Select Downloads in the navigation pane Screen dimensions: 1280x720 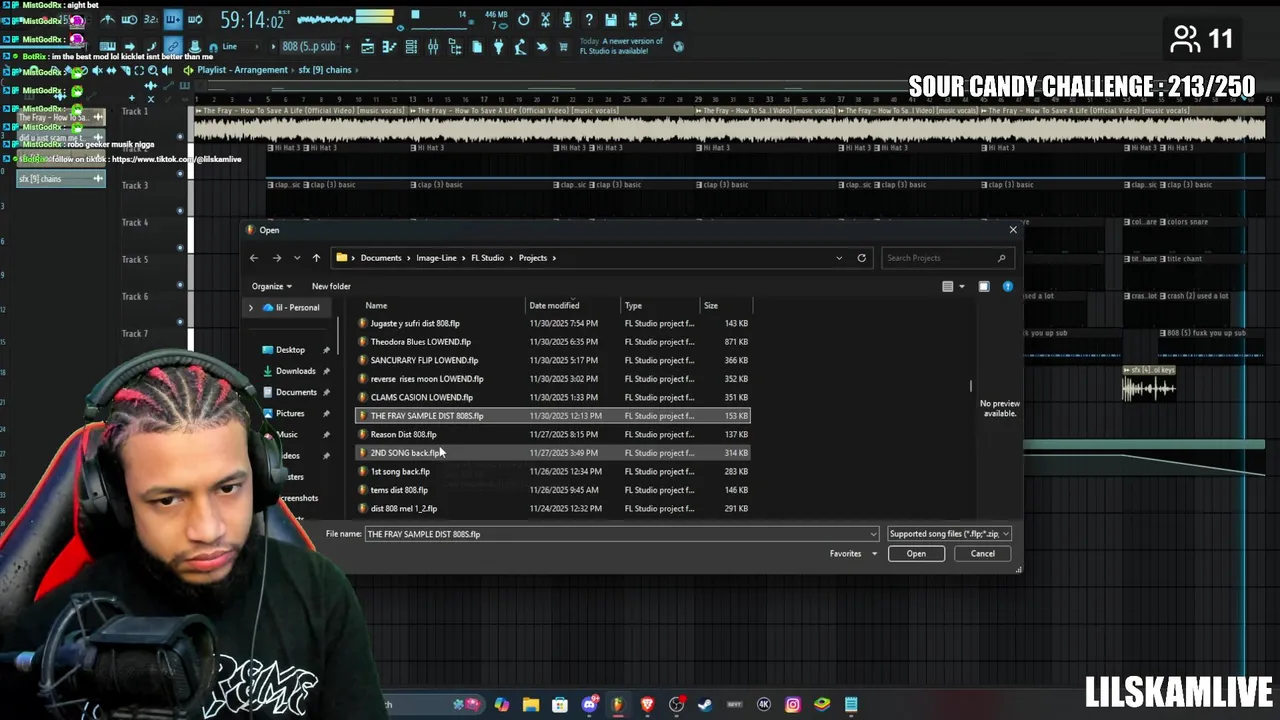[x=295, y=371]
